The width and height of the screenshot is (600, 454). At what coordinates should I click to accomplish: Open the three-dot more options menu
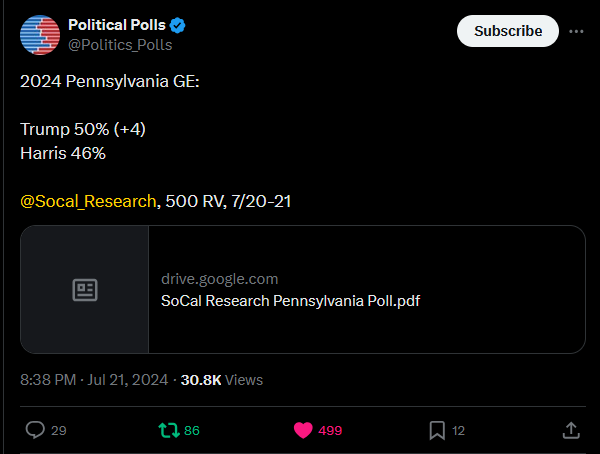(576, 31)
